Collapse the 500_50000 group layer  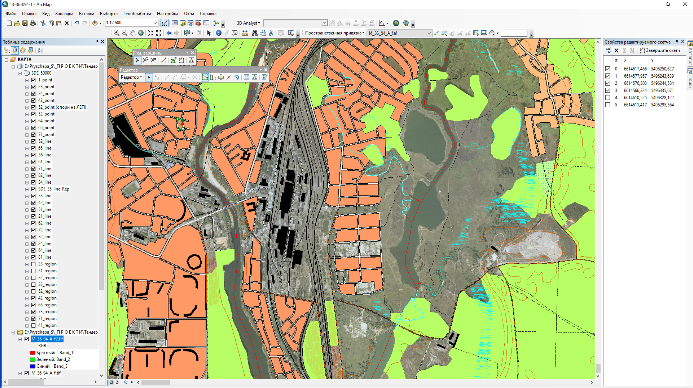pyautogui.click(x=20, y=73)
